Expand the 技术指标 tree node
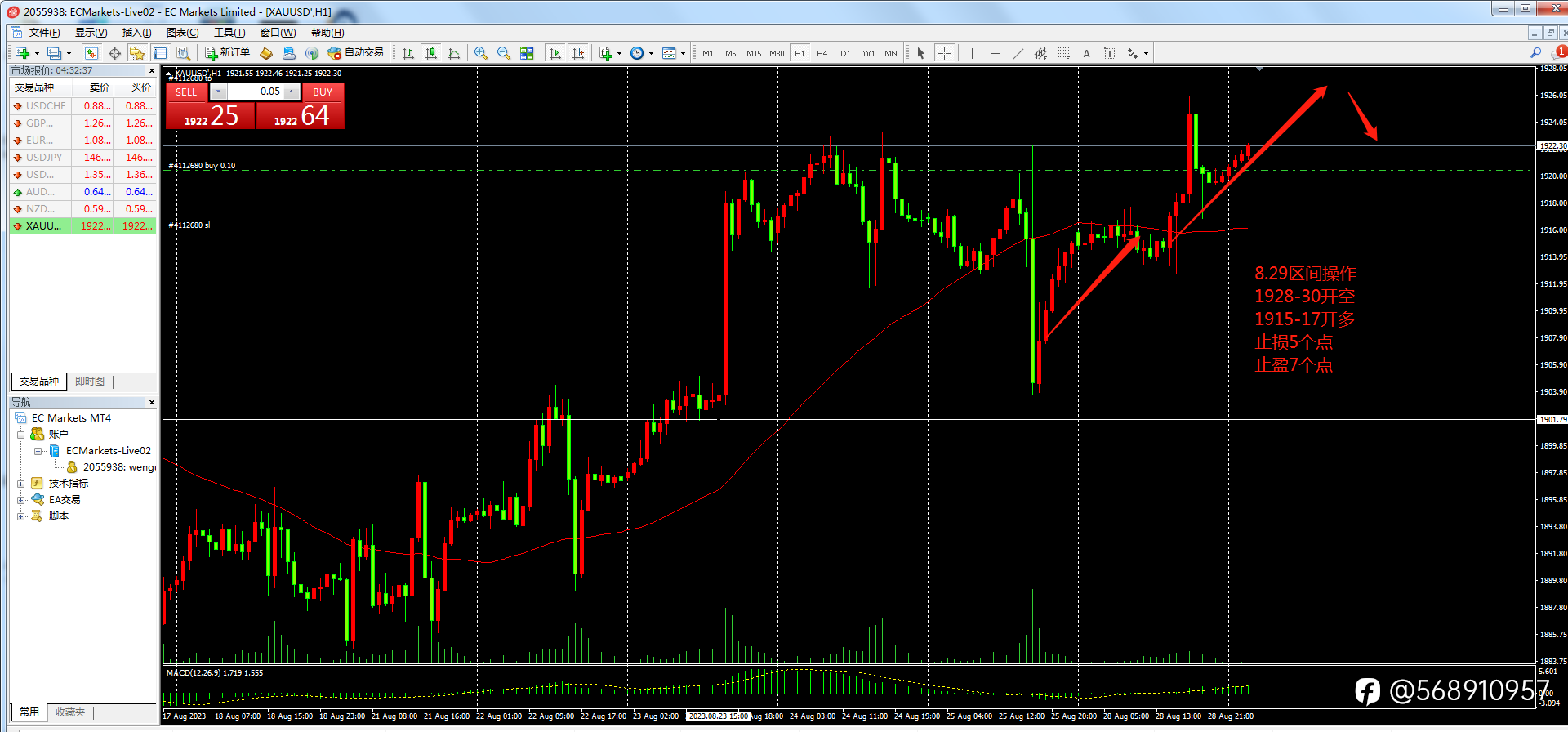 point(21,484)
